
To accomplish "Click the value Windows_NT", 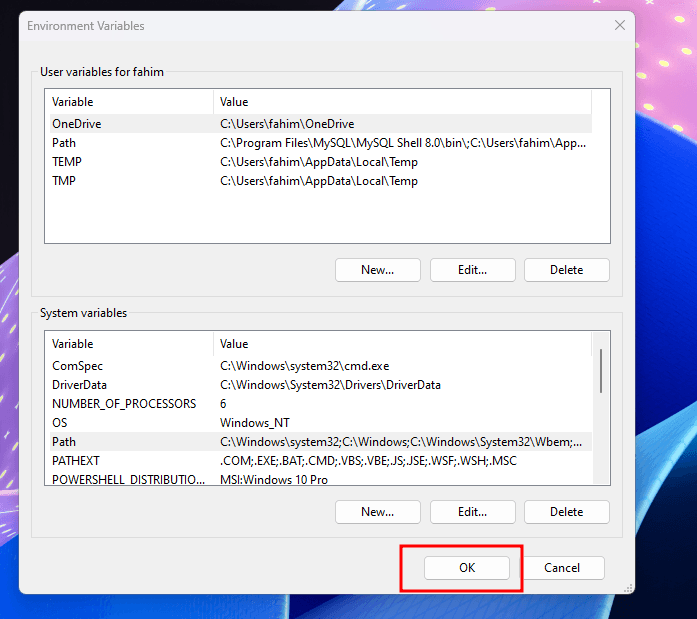I will (255, 423).
